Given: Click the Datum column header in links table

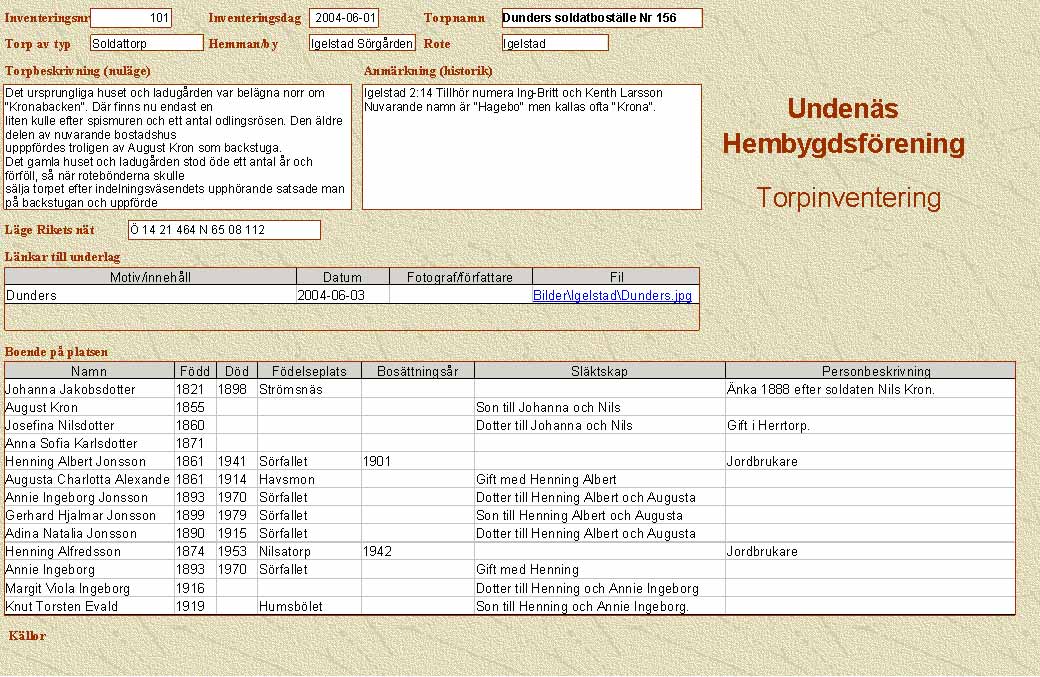Looking at the screenshot, I should tap(343, 277).
